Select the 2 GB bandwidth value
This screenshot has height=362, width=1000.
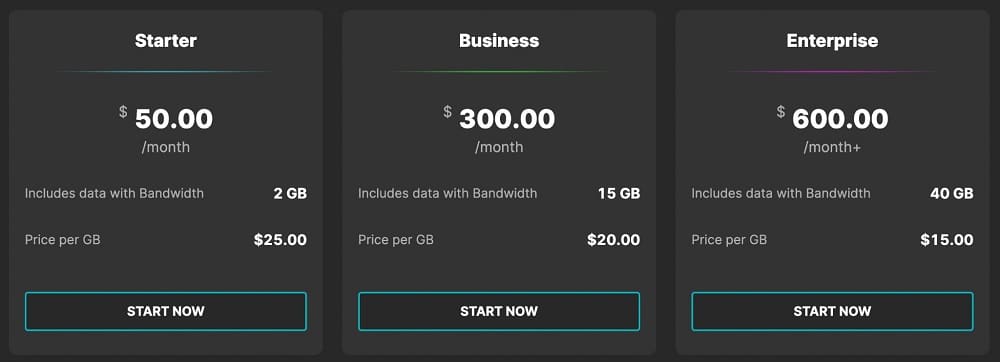[290, 193]
